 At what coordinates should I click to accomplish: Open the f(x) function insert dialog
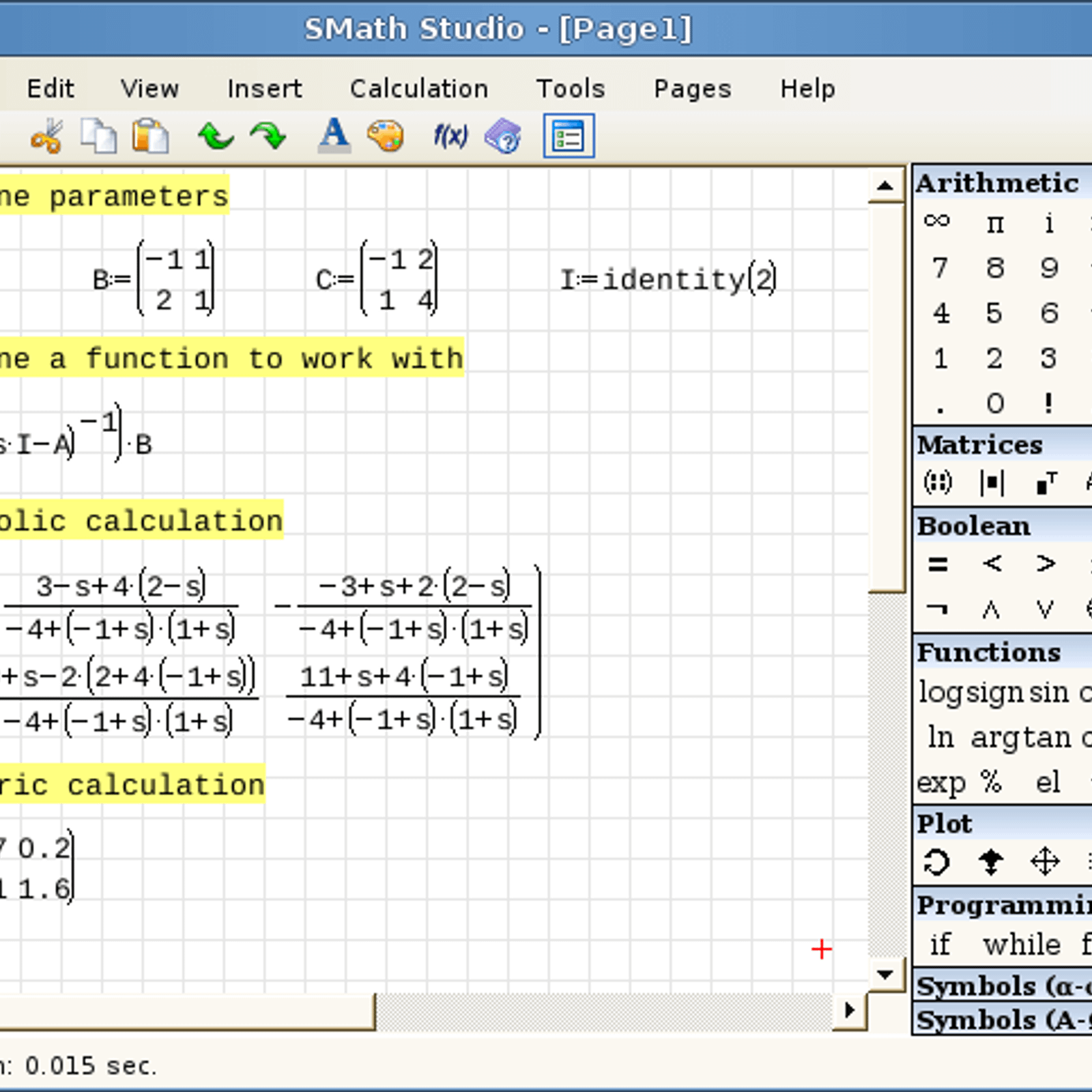(x=450, y=136)
